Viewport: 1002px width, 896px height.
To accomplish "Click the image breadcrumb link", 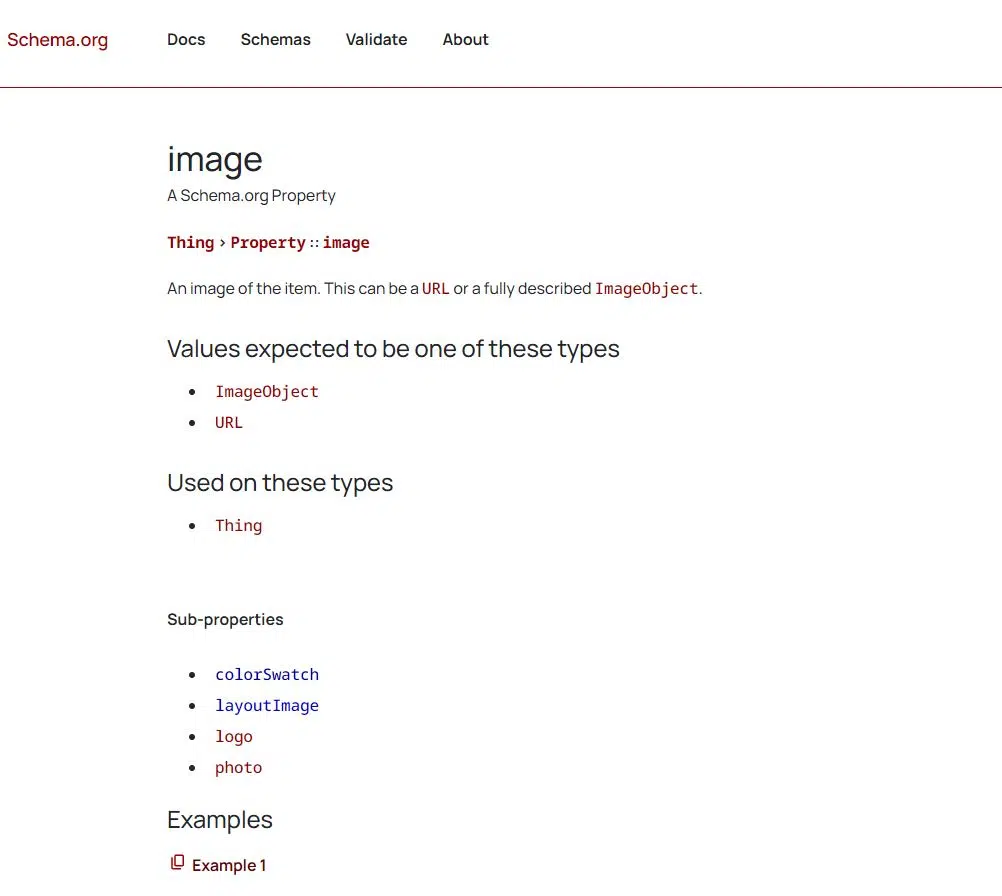I will [346, 243].
